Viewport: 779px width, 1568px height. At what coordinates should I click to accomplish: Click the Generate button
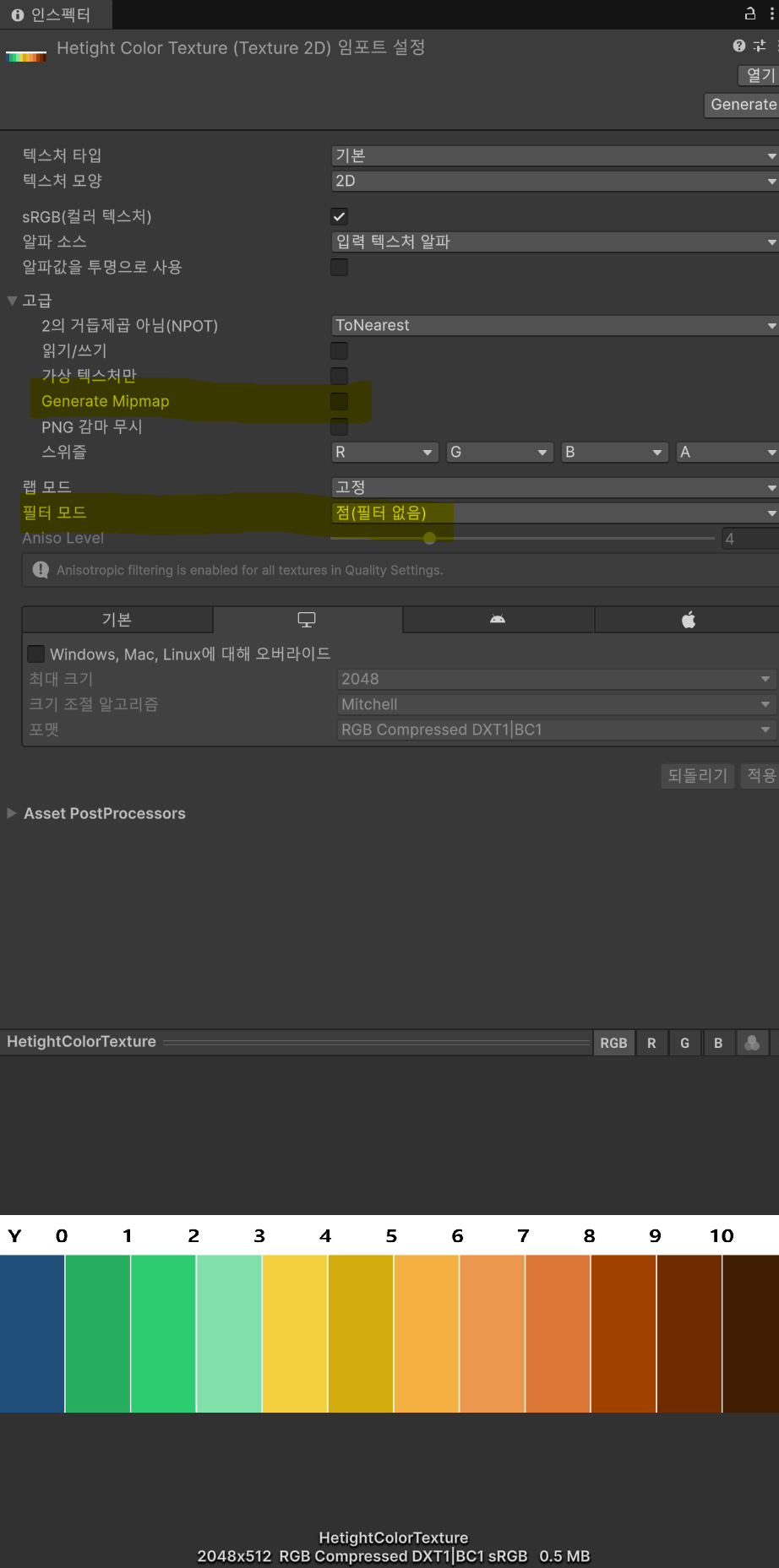[x=742, y=105]
